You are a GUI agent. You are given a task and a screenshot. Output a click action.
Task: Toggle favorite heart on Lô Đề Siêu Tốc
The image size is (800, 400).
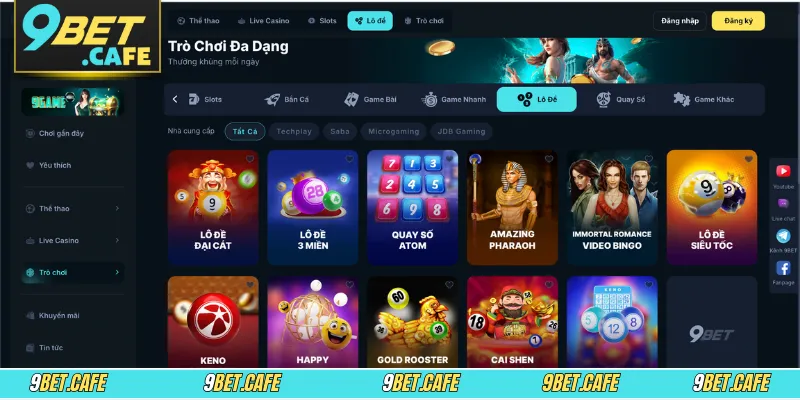point(748,159)
